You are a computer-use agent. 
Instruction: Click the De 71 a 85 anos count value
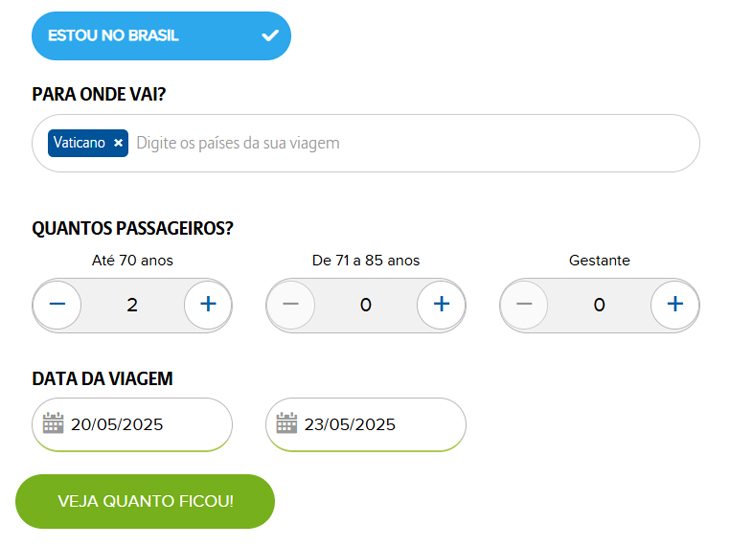[366, 305]
